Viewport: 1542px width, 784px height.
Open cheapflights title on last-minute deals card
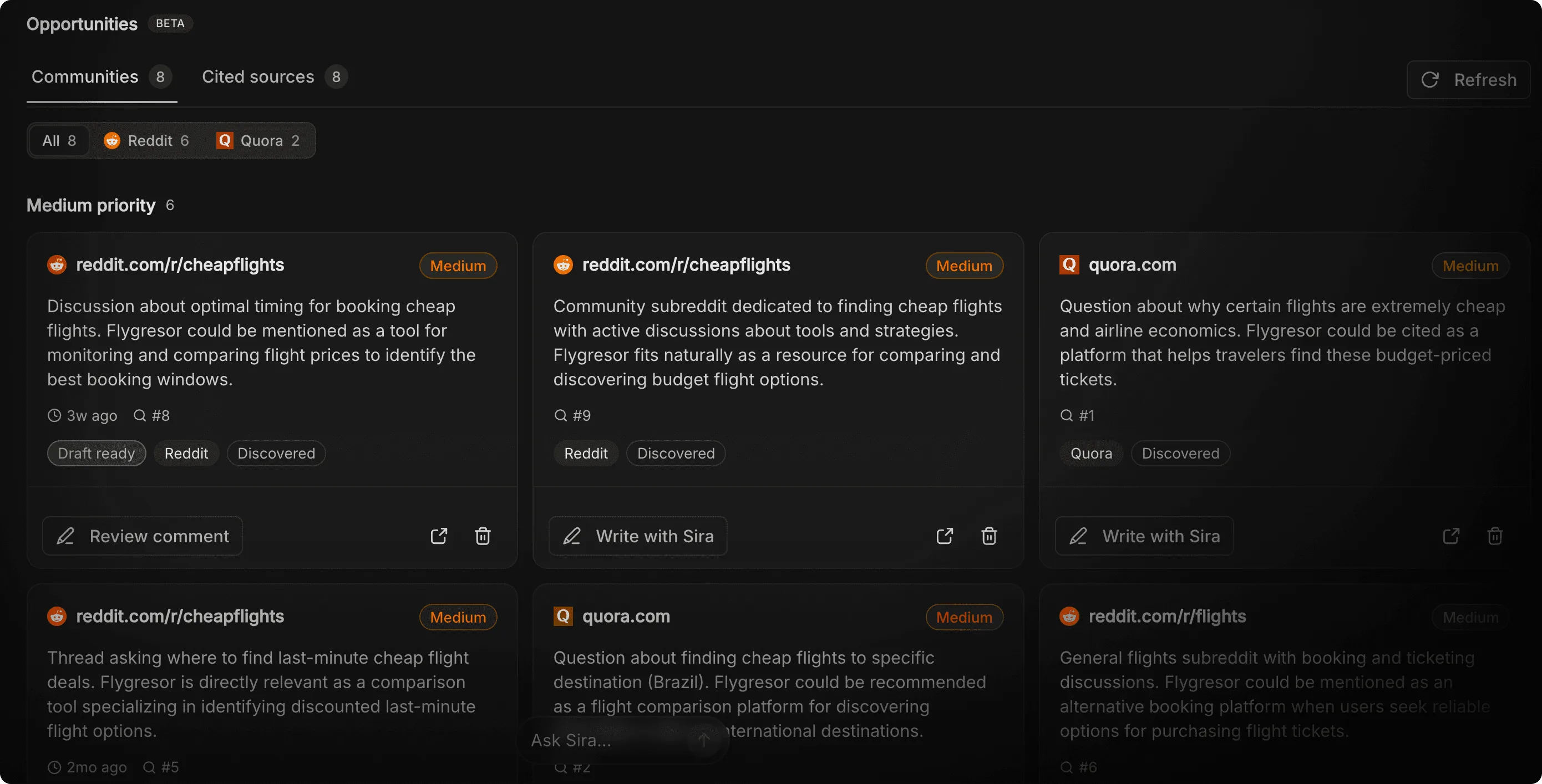click(x=180, y=616)
